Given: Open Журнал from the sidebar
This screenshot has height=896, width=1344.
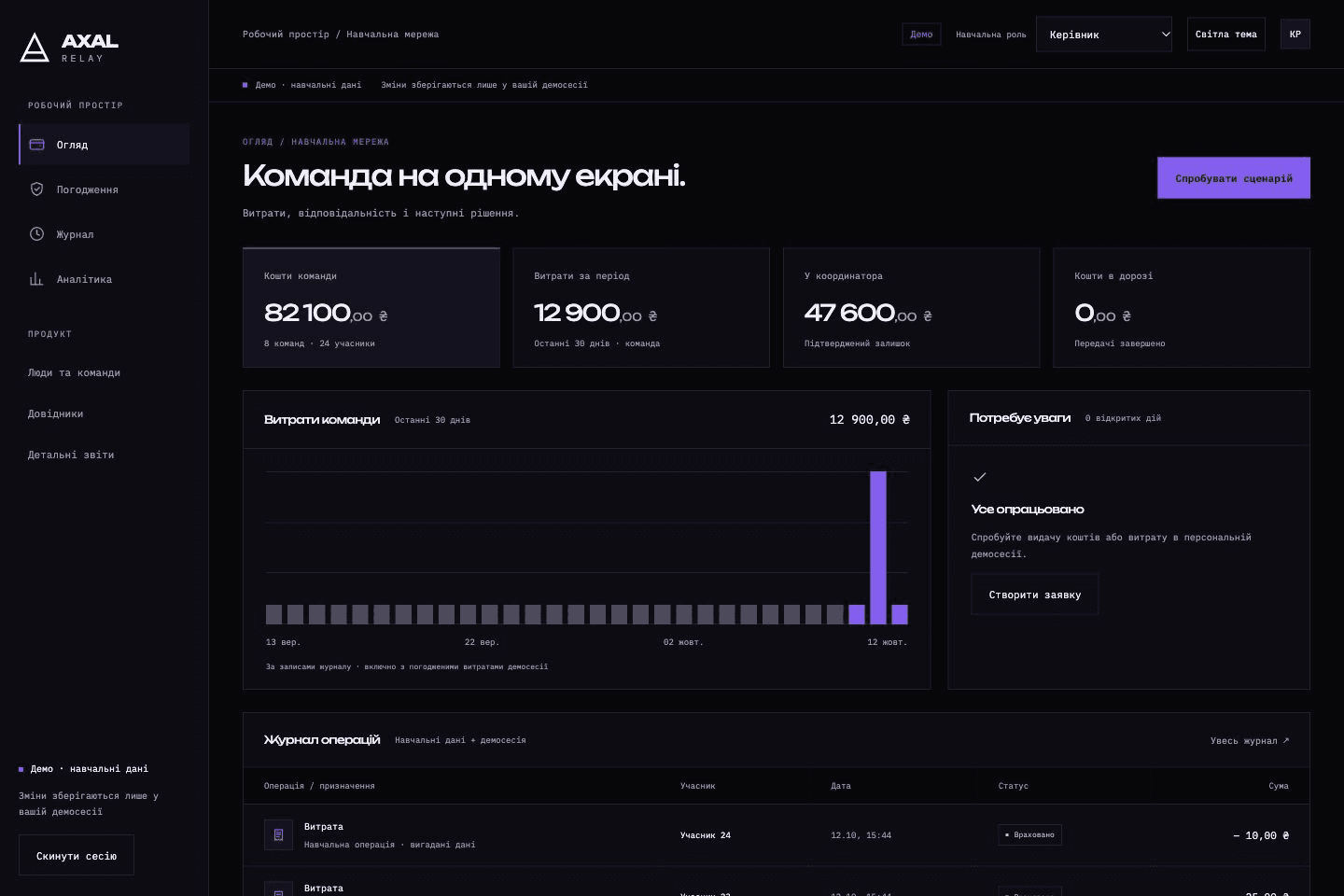Looking at the screenshot, I should pyautogui.click(x=104, y=234).
